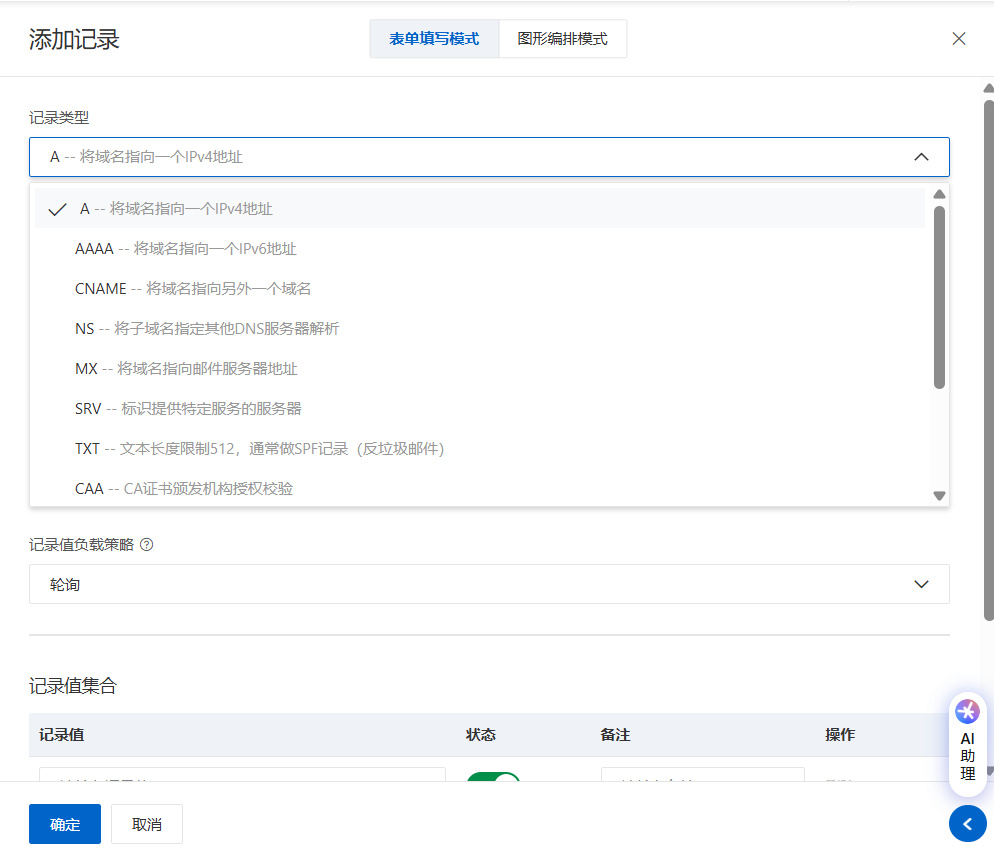This screenshot has height=855, width=994.
Task: Click the checkmark beside A record
Action: point(58,209)
